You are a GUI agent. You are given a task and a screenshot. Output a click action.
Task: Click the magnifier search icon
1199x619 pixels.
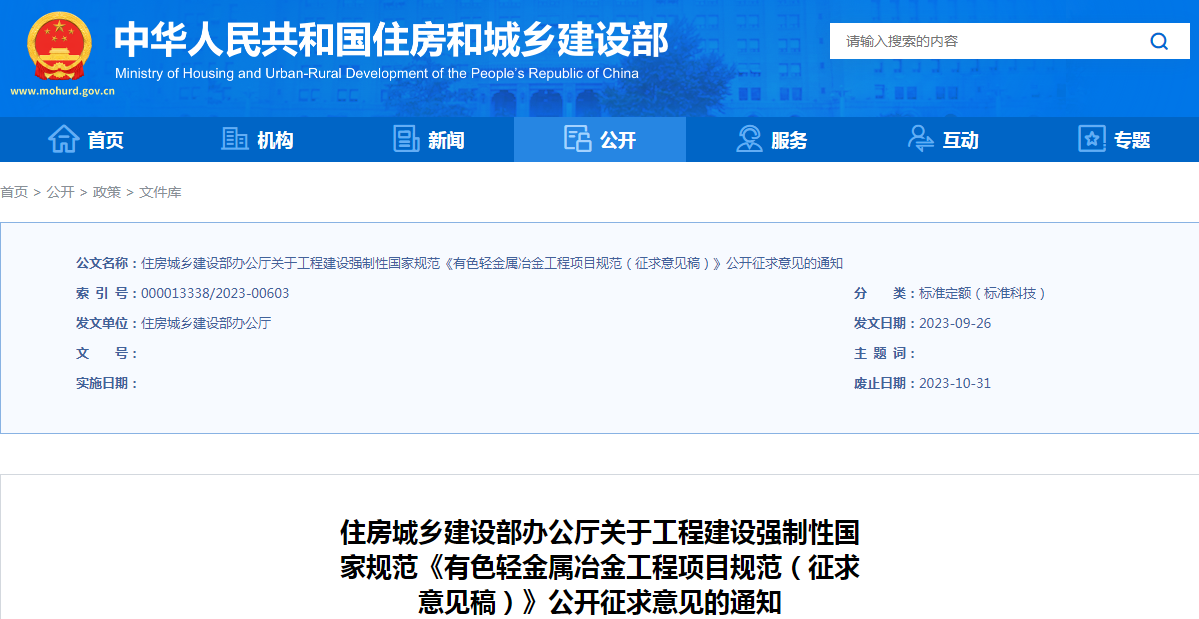(x=1159, y=41)
